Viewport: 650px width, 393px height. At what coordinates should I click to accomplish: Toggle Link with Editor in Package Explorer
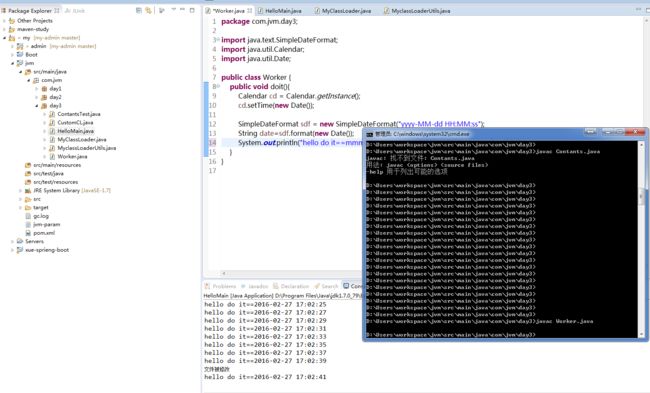[148, 10]
